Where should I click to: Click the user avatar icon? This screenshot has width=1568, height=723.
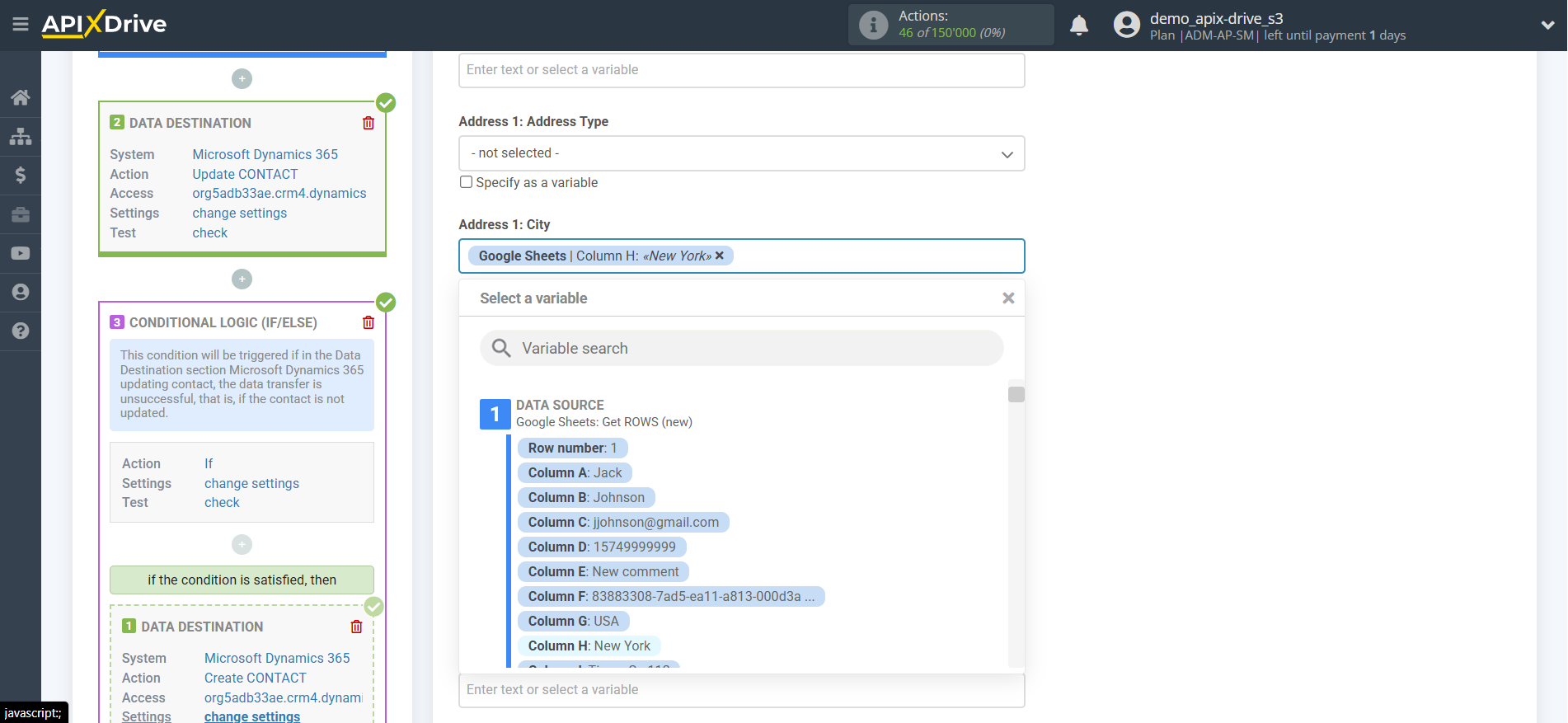coord(1126,25)
